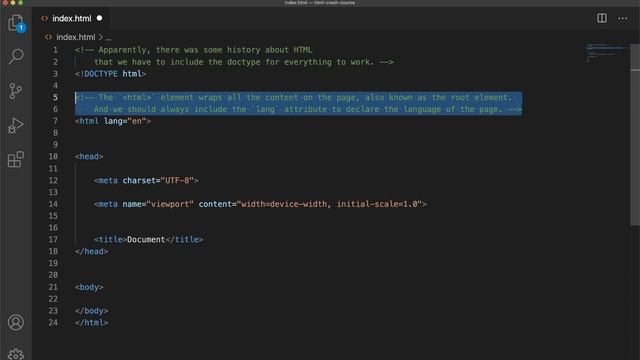This screenshot has width=640, height=360.
Task: Click the selected 'And we should always include' comment
Action: point(308,109)
